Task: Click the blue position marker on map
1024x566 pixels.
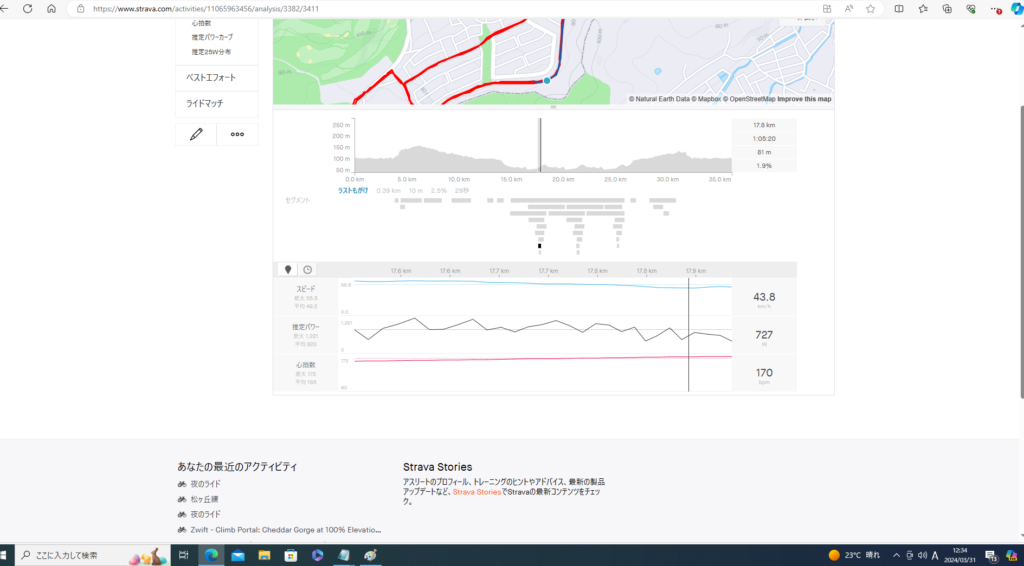Action: click(x=547, y=80)
